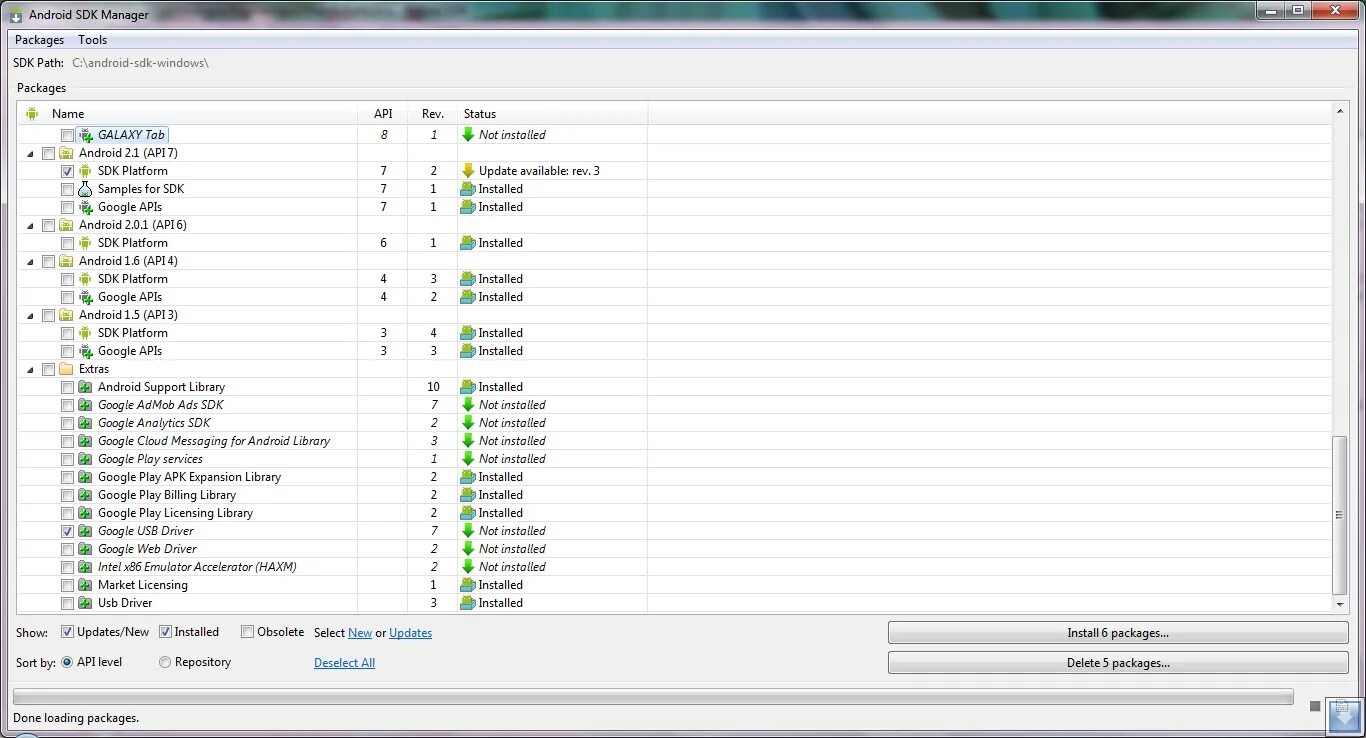Image resolution: width=1366 pixels, height=738 pixels.
Task: Click the Extras folder icon
Action: tap(66, 369)
